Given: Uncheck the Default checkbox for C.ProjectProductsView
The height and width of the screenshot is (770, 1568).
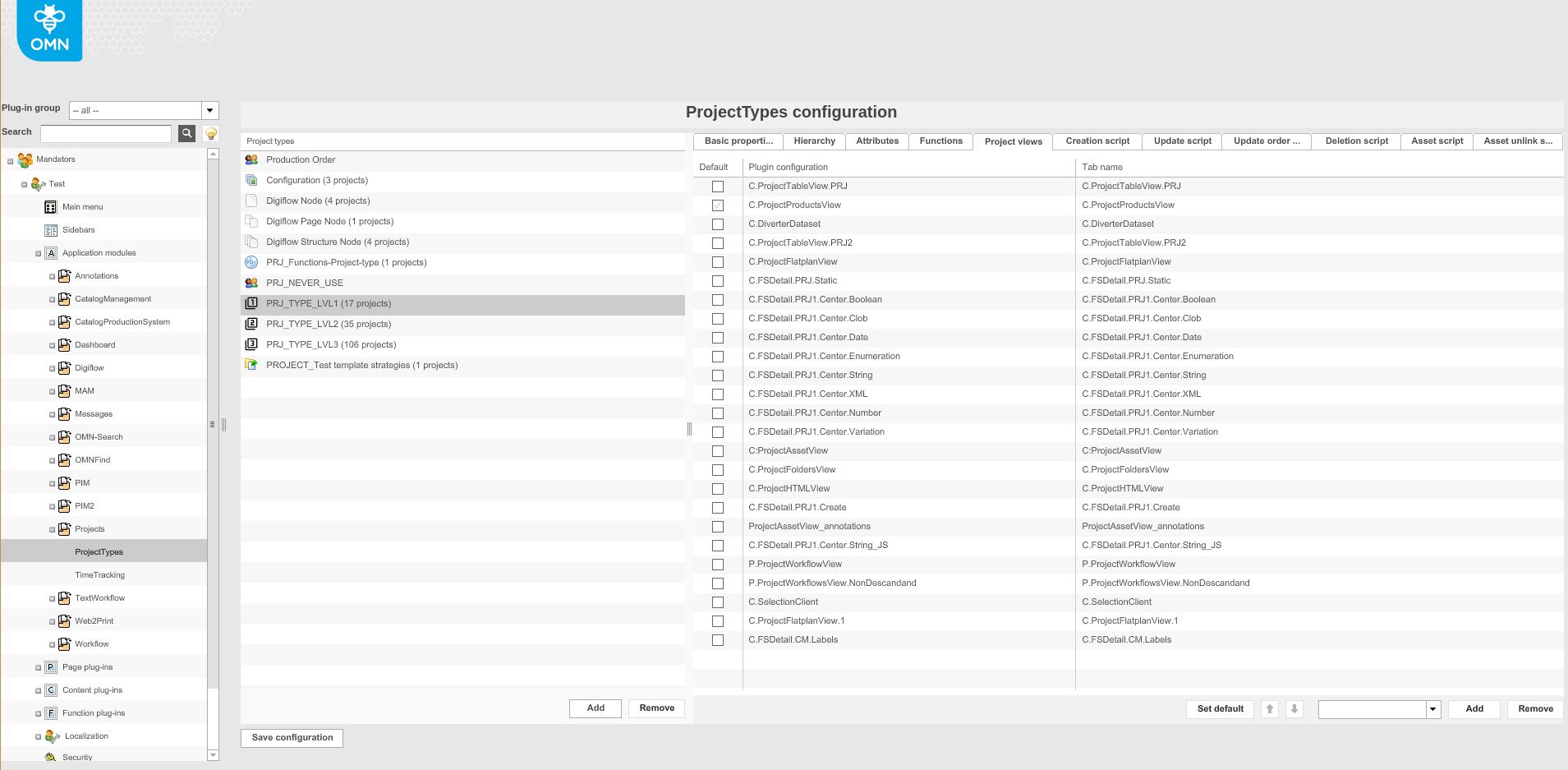Looking at the screenshot, I should point(718,205).
